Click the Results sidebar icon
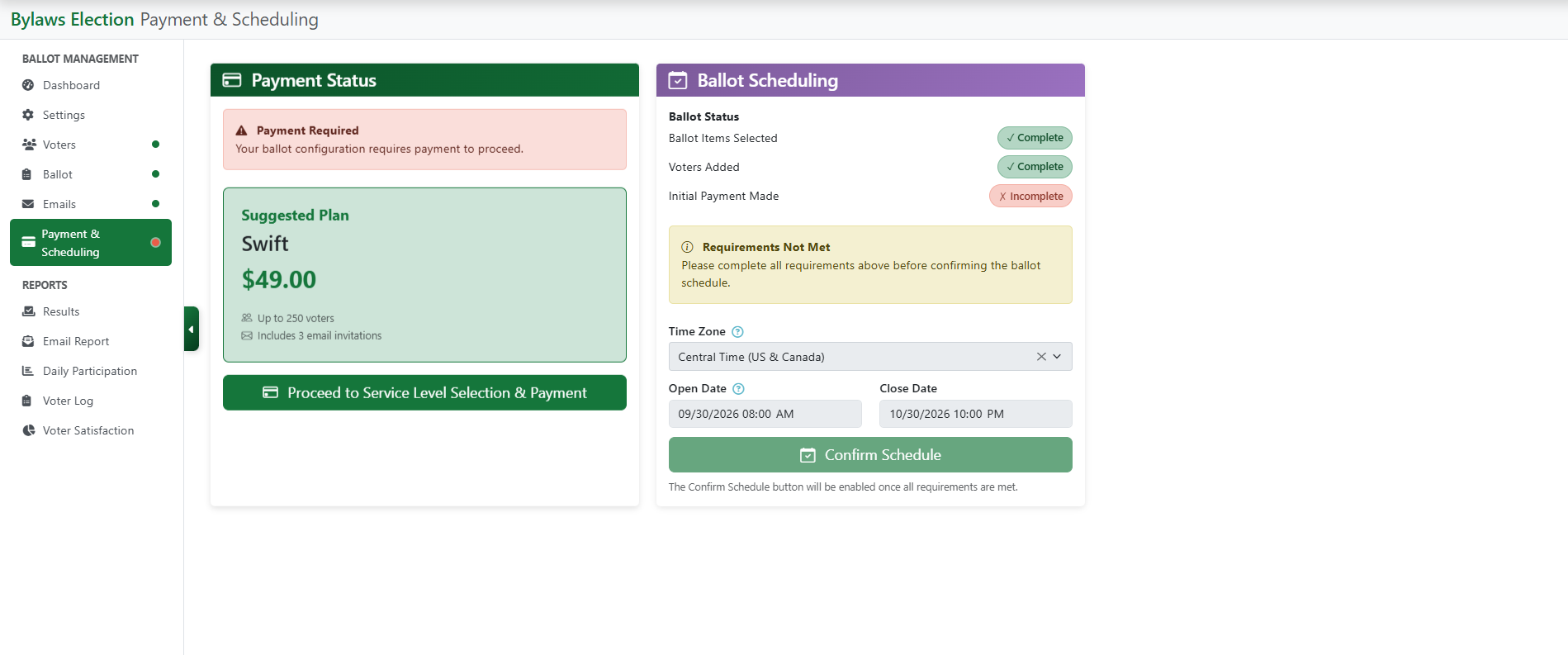This screenshot has height=655, width=1568. (x=28, y=311)
